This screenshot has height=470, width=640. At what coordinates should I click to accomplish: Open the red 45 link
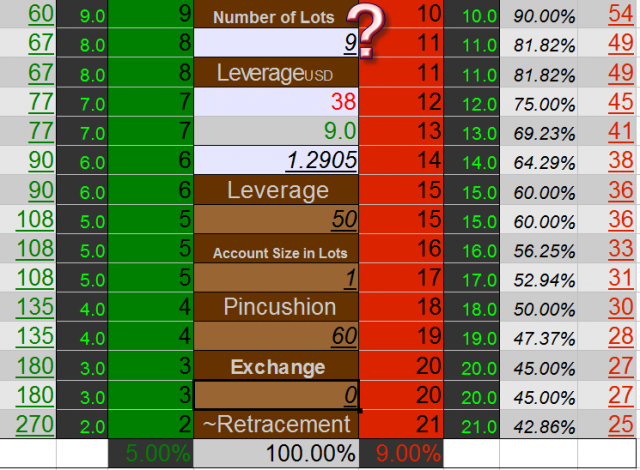621,102
